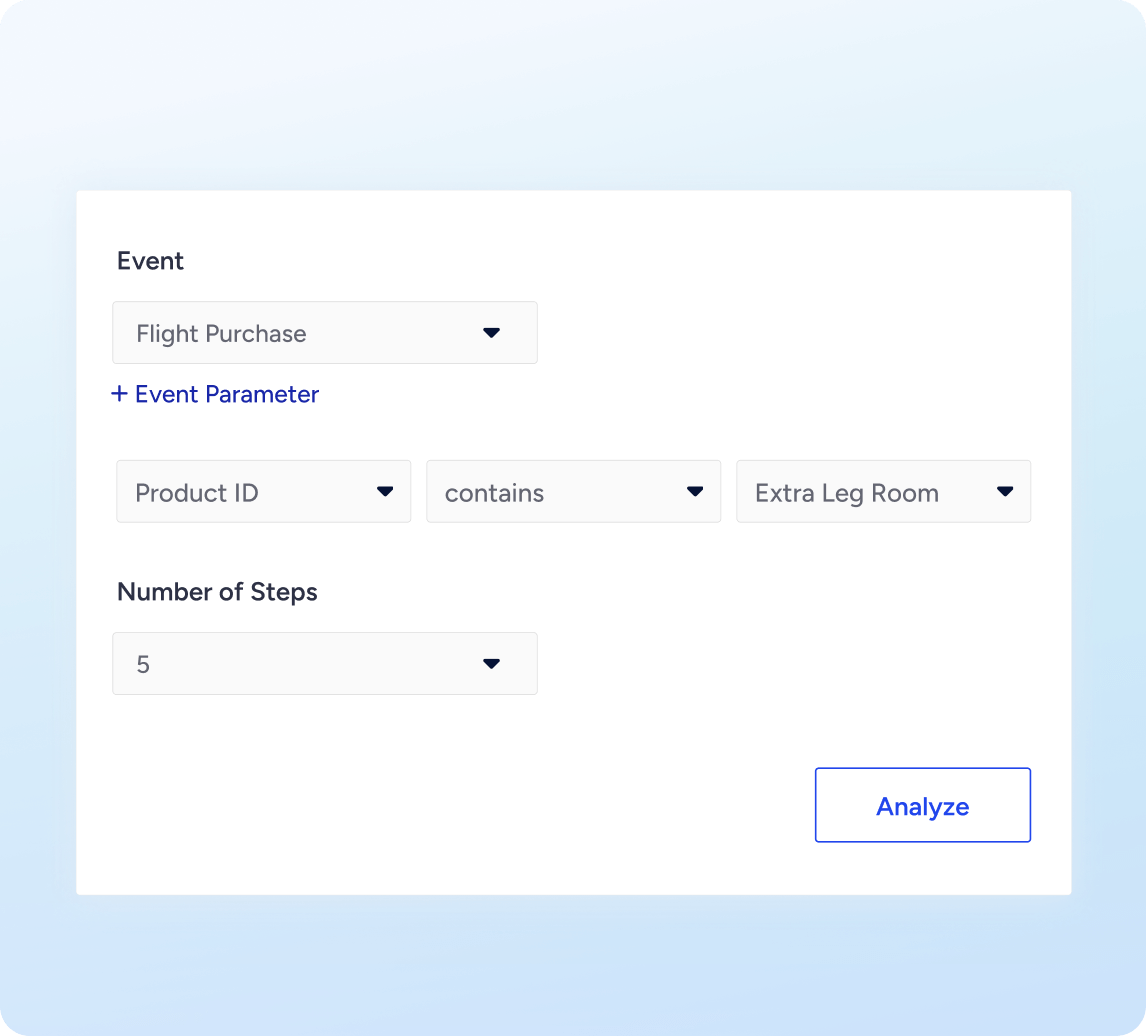Open the 'contains' operator dropdown
This screenshot has width=1146, height=1036.
coord(573,492)
